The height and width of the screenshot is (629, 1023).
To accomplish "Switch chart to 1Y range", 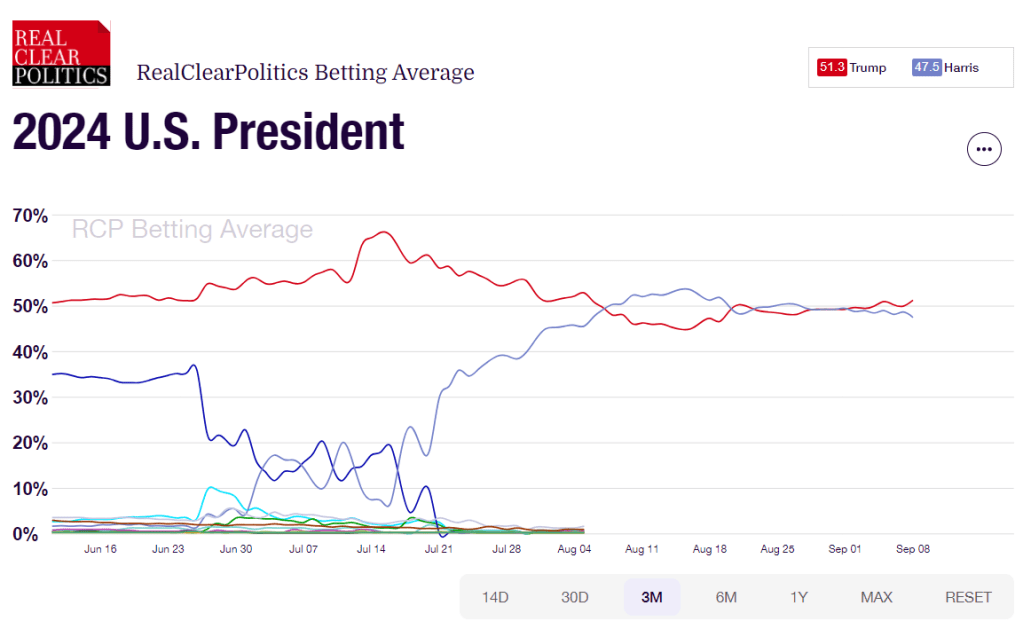I will [799, 597].
